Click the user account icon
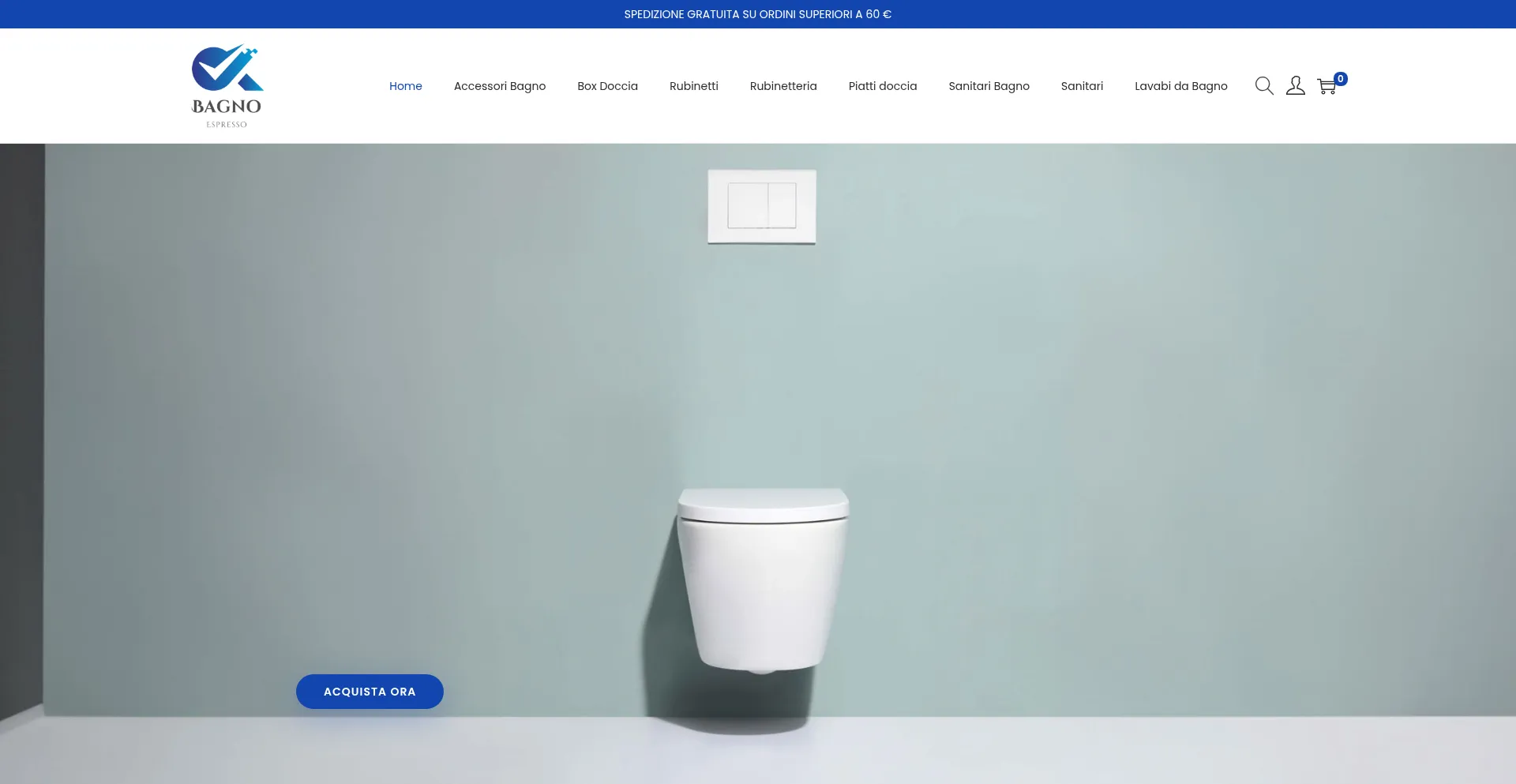Image resolution: width=1516 pixels, height=784 pixels. 1295,86
